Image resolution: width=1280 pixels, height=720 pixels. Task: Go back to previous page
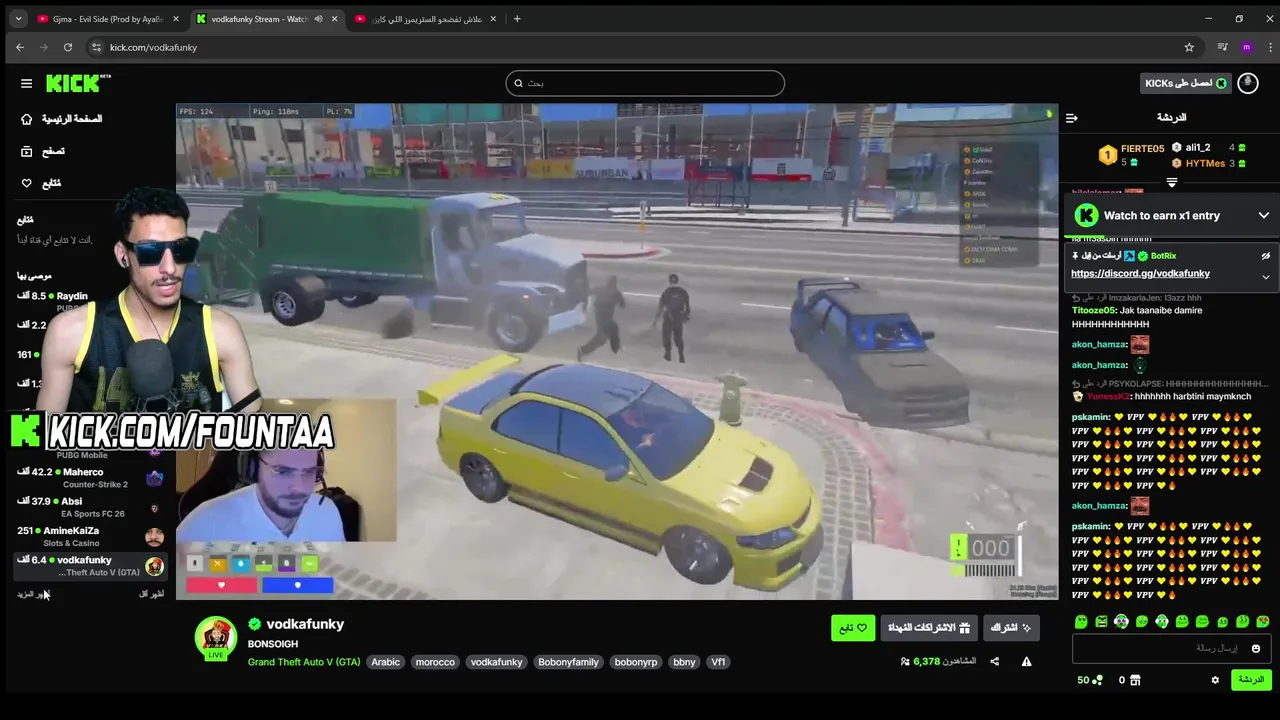(20, 47)
